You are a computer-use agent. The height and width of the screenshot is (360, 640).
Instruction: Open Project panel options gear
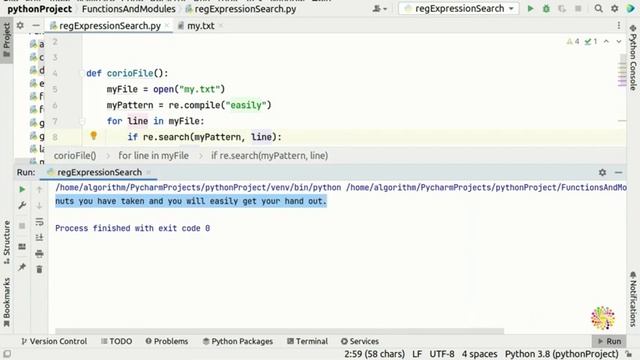(20, 25)
